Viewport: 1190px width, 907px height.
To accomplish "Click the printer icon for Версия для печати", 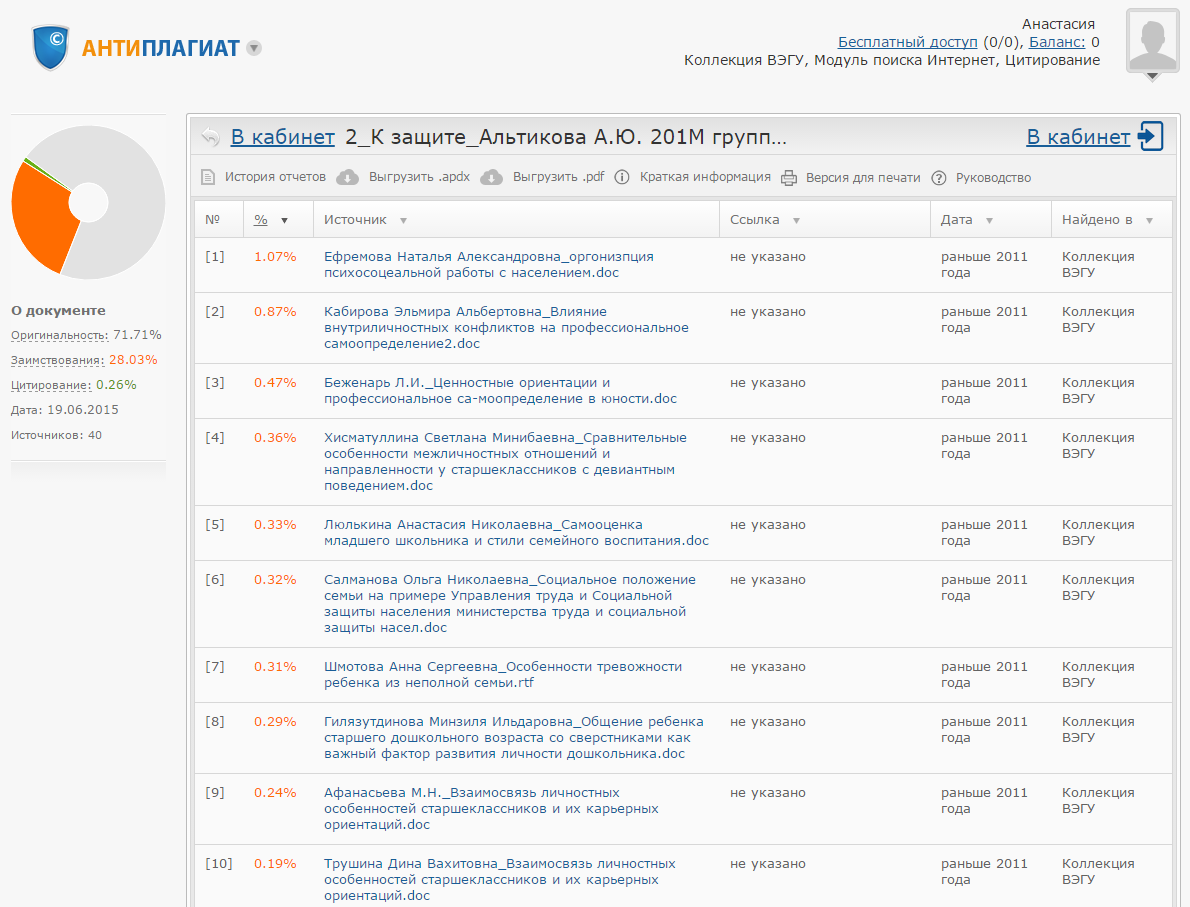I will 788,178.
